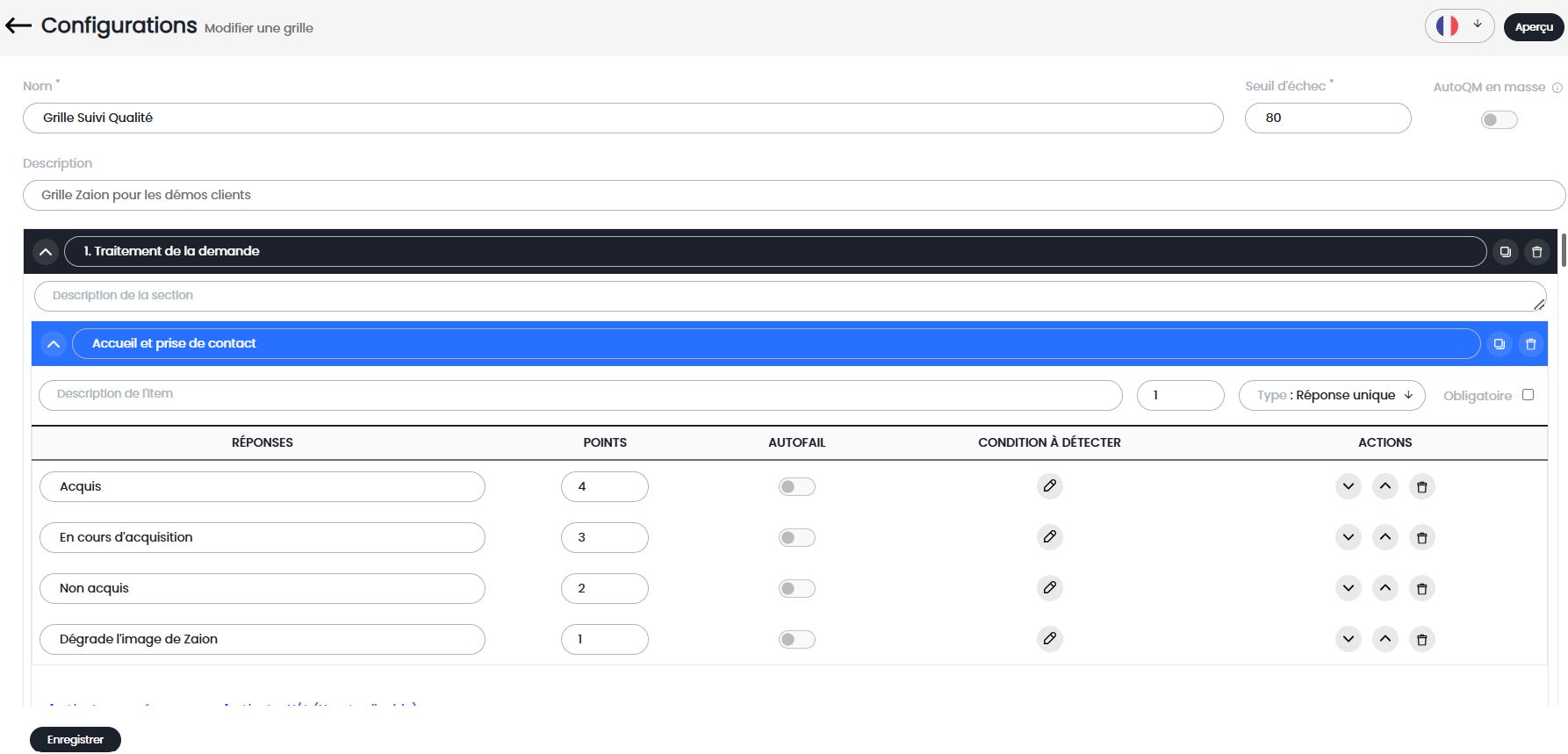Delete the Traitement de la demande section
Viewport: 1568px width, 754px height.
[1536, 252]
